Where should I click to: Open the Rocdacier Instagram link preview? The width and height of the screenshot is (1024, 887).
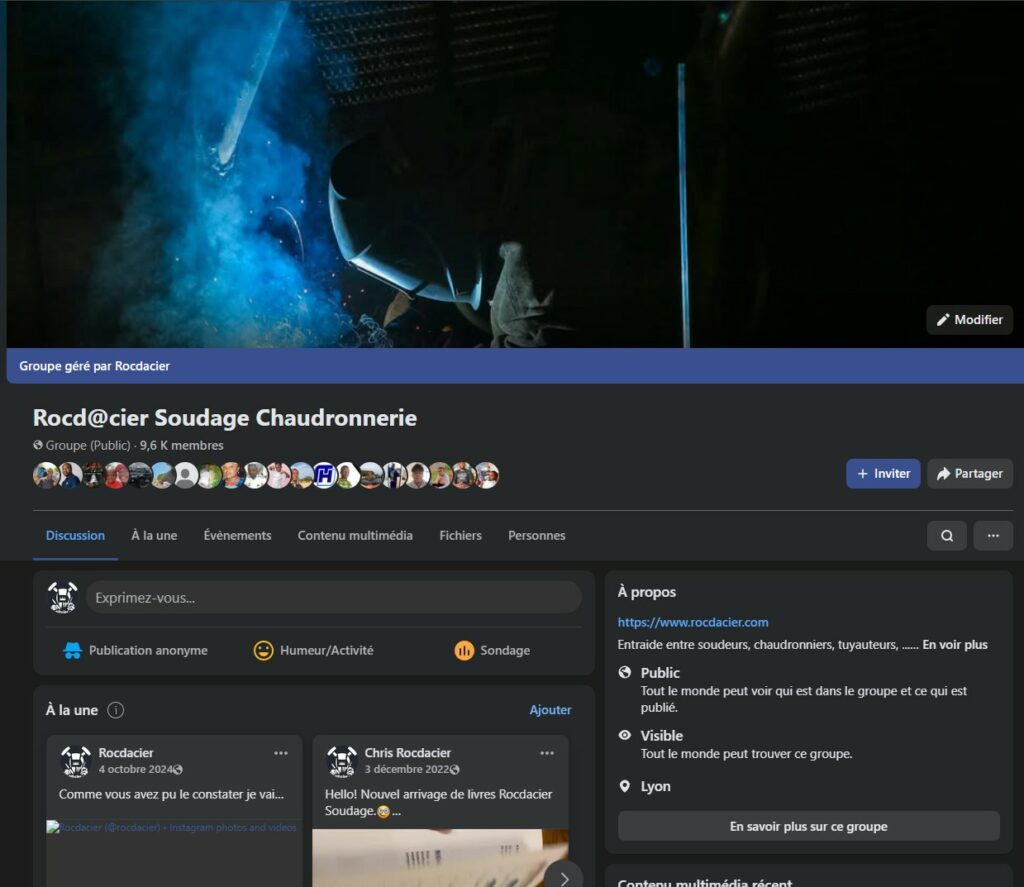point(174,852)
